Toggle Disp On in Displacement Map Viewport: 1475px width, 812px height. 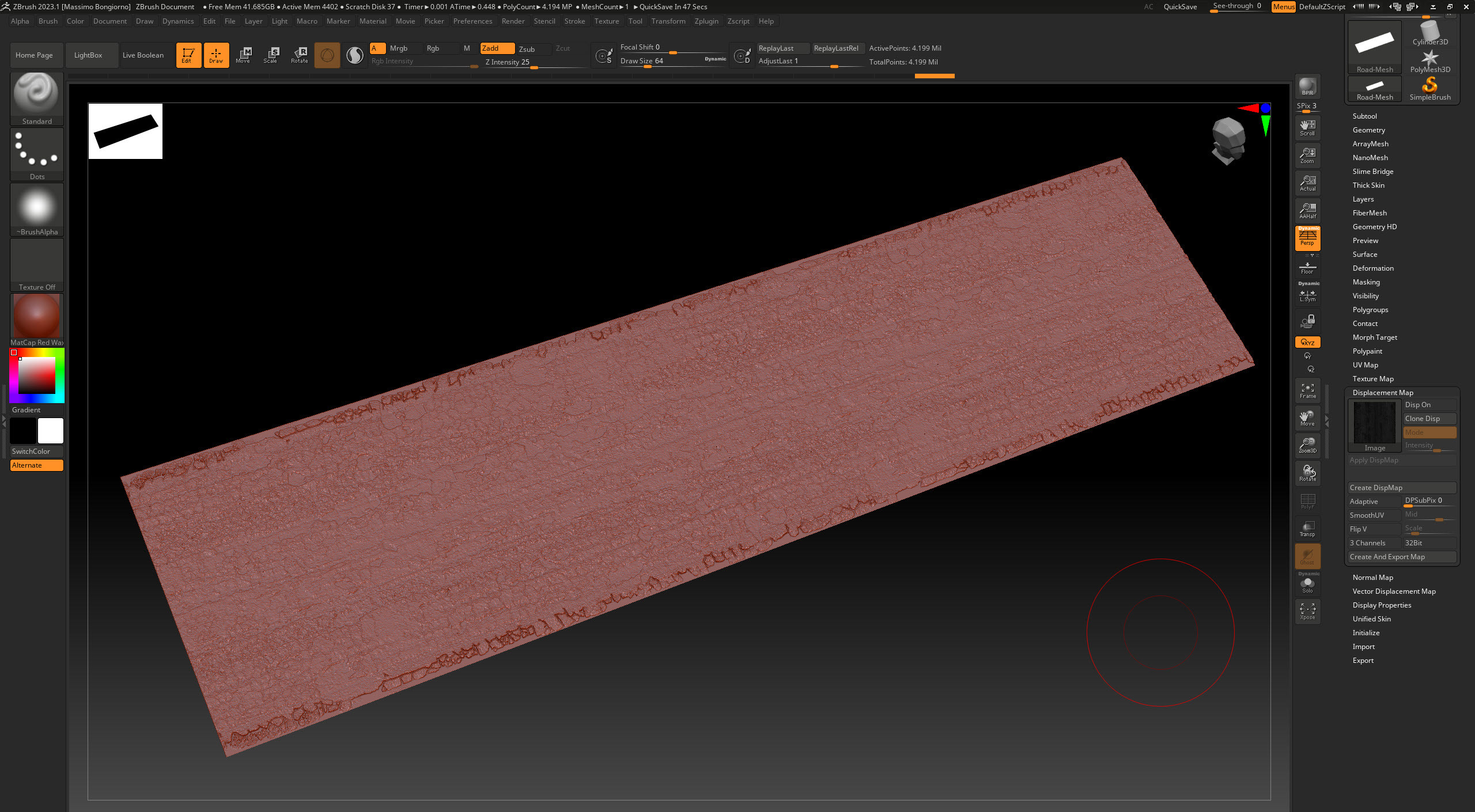click(1429, 405)
